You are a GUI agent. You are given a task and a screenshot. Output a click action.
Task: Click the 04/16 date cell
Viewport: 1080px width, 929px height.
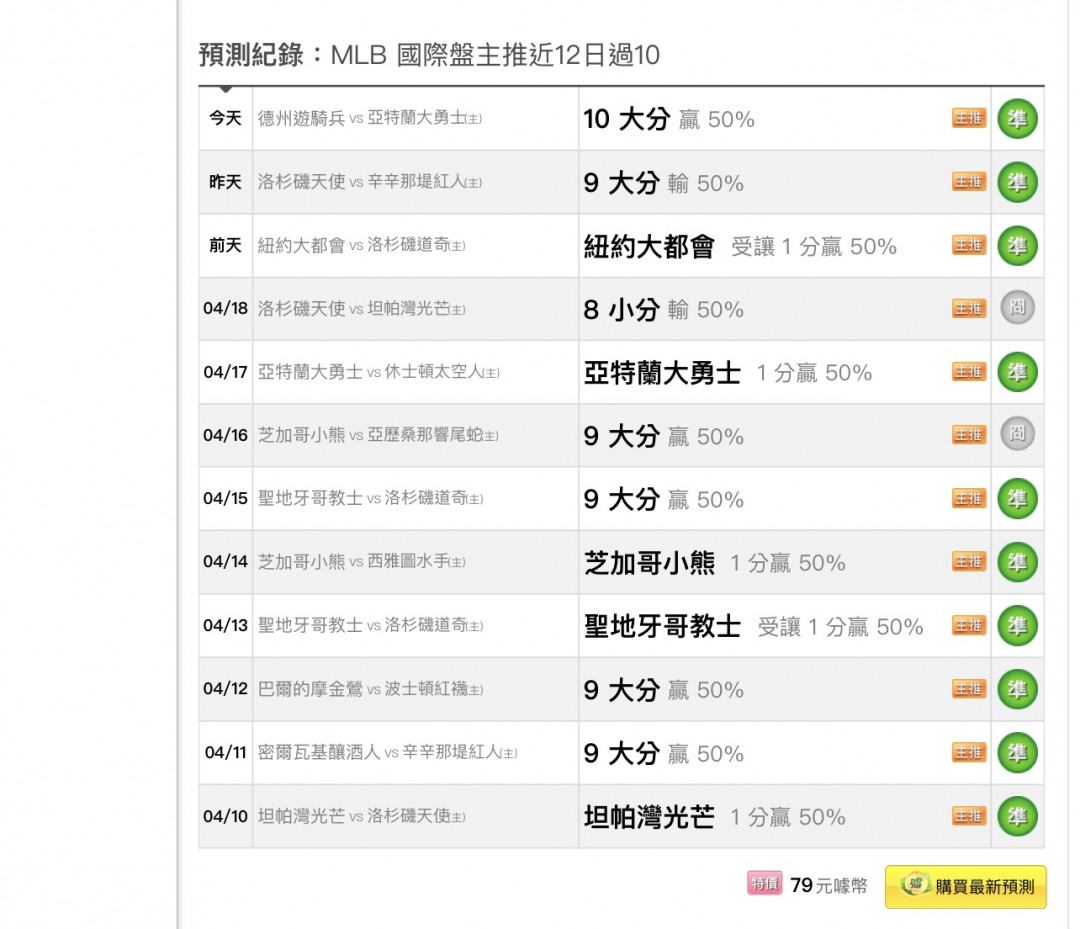pos(225,435)
